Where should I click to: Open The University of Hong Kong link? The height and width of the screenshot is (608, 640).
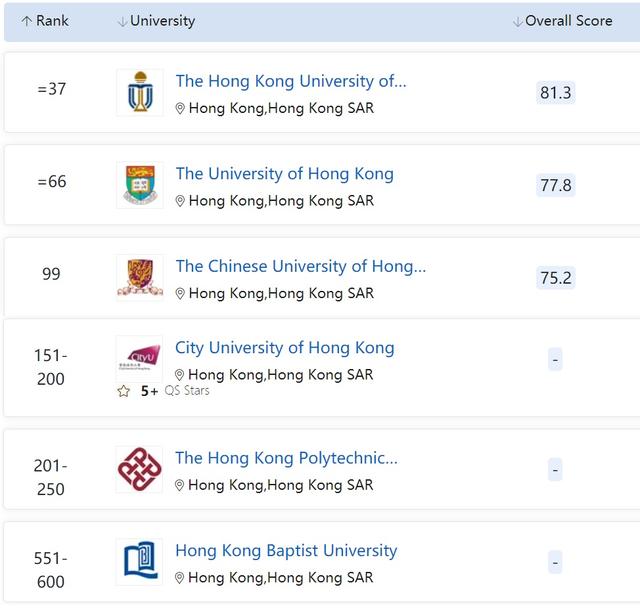(284, 173)
